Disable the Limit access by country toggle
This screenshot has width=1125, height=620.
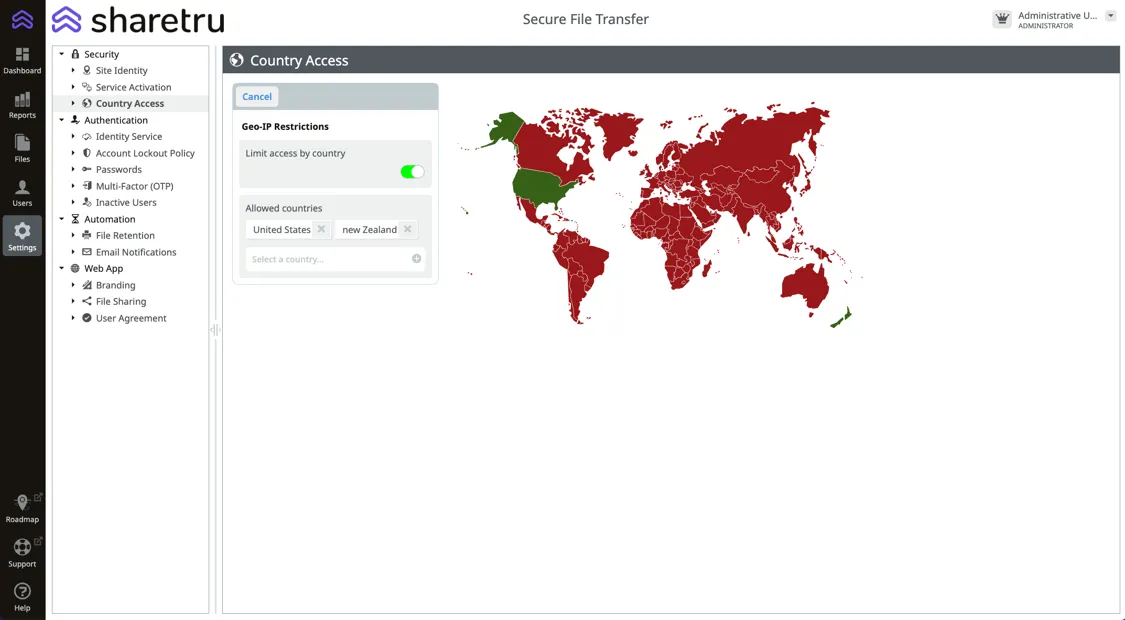412,172
